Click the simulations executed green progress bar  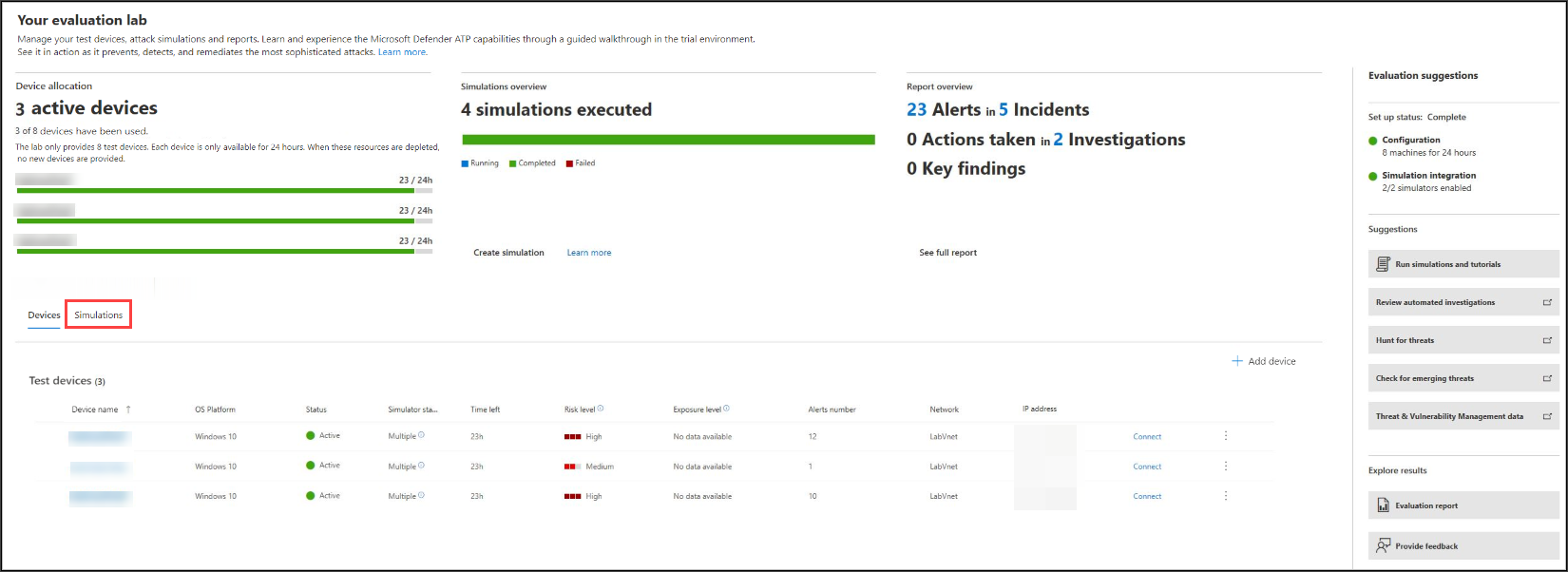coord(668,140)
